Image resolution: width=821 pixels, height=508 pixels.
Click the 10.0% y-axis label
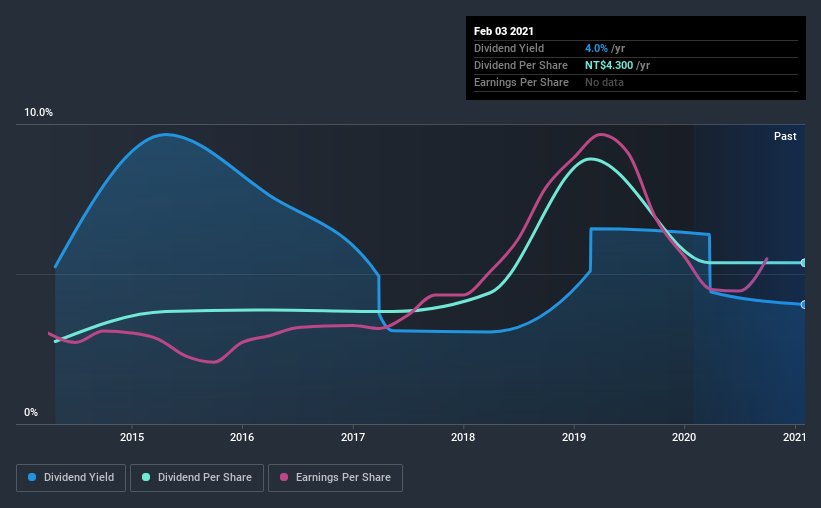click(38, 113)
